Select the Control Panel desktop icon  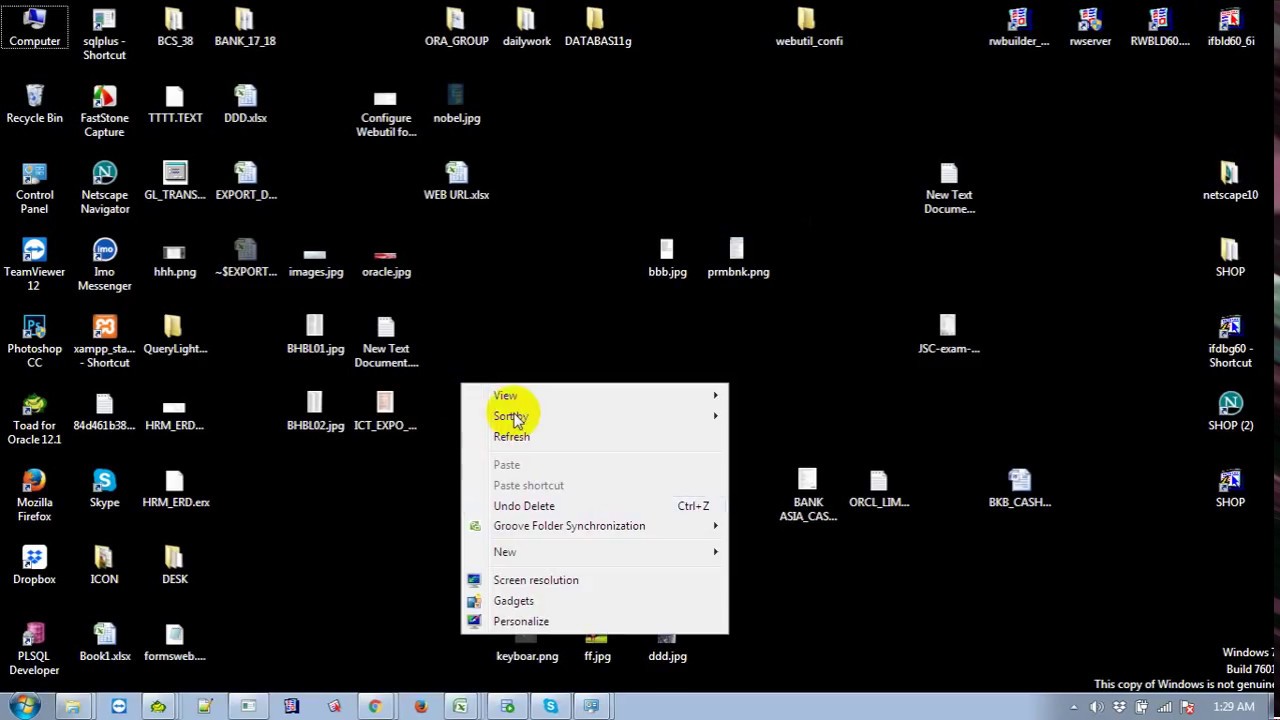point(35,189)
